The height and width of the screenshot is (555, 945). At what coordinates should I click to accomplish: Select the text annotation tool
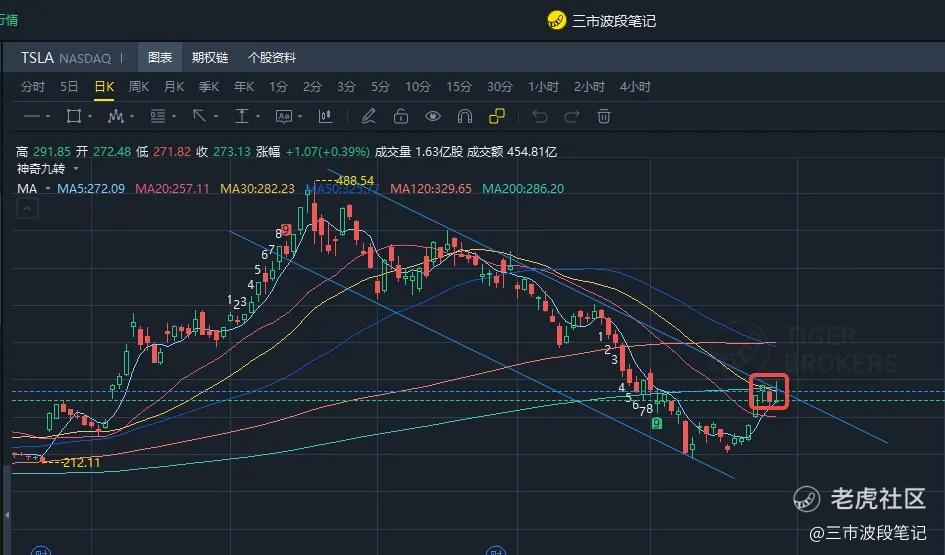[x=284, y=116]
